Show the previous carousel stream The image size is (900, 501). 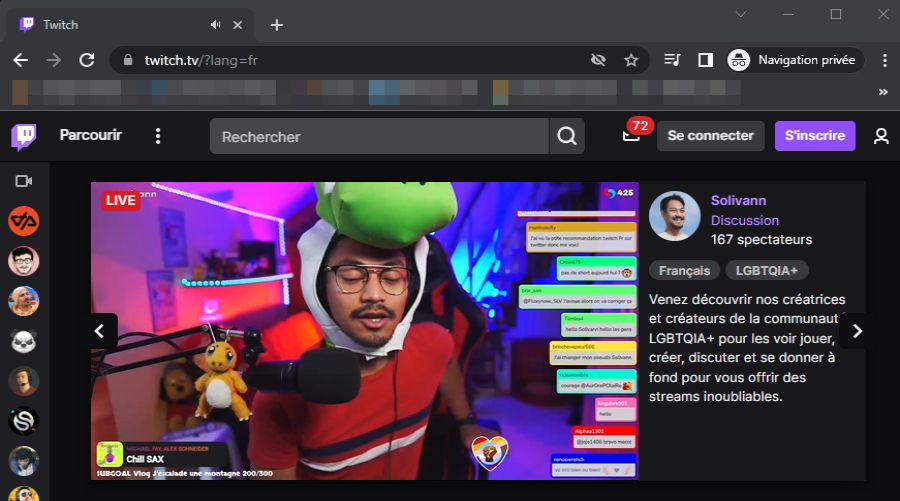coord(100,331)
